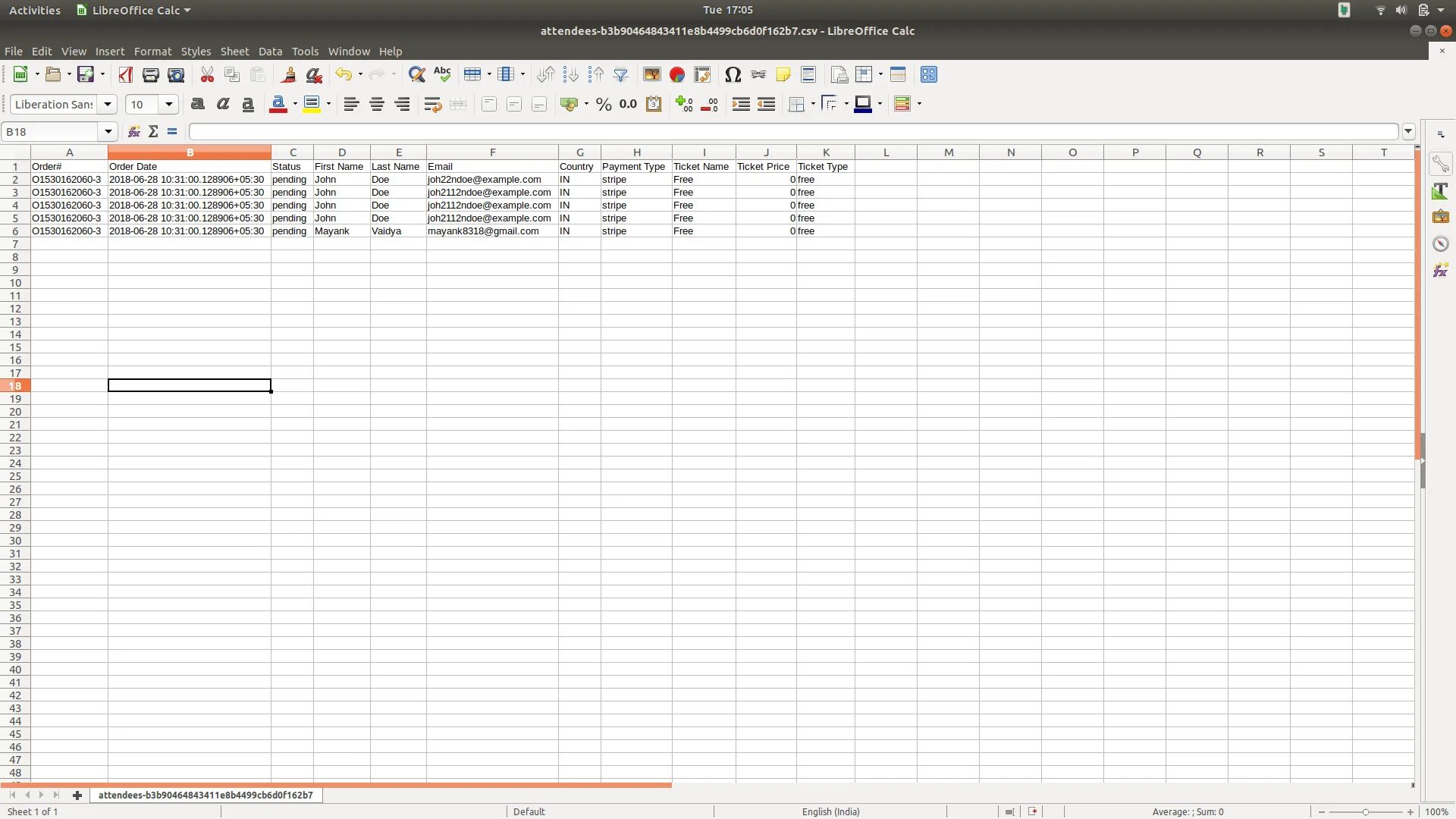Image resolution: width=1456 pixels, height=819 pixels.
Task: Open Special Character omega icon
Action: tap(733, 74)
